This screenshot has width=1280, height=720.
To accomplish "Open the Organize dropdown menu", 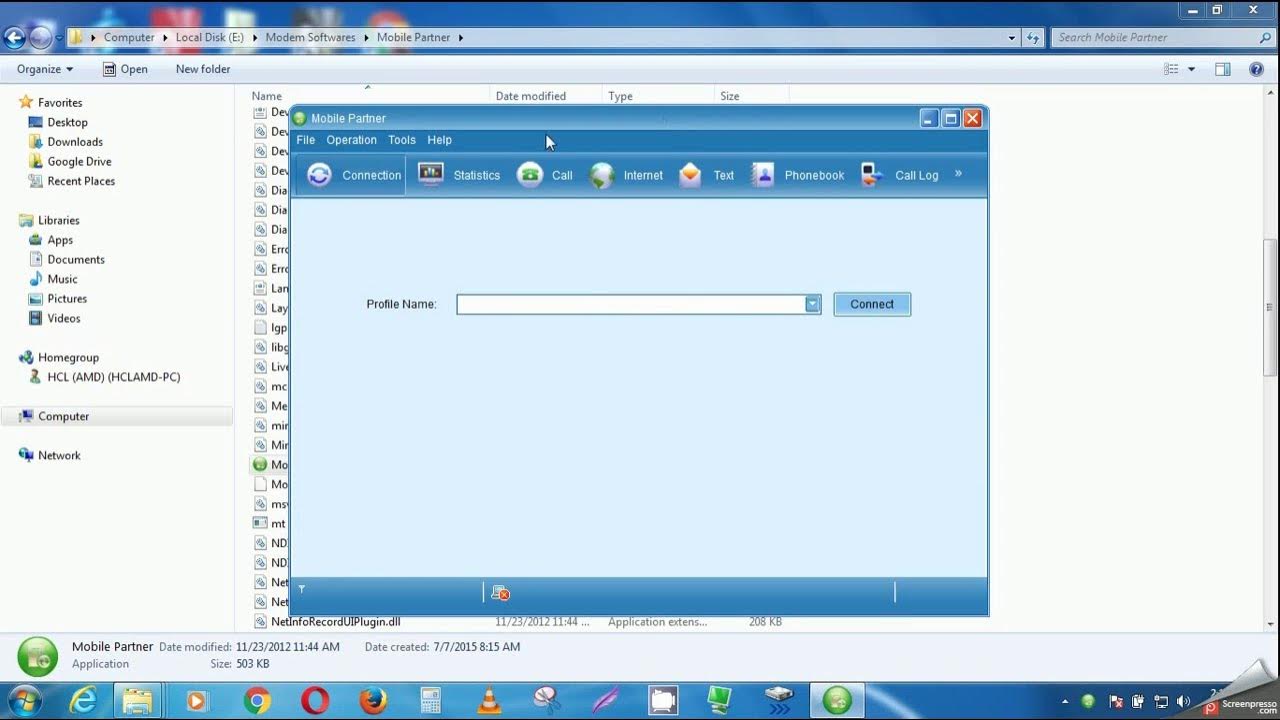I will coord(45,69).
